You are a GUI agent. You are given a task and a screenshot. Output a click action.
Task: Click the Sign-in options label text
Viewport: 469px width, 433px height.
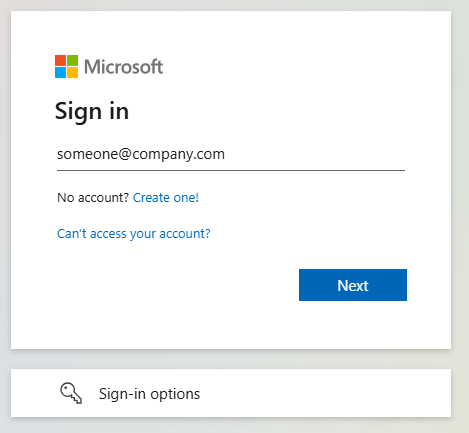click(149, 394)
